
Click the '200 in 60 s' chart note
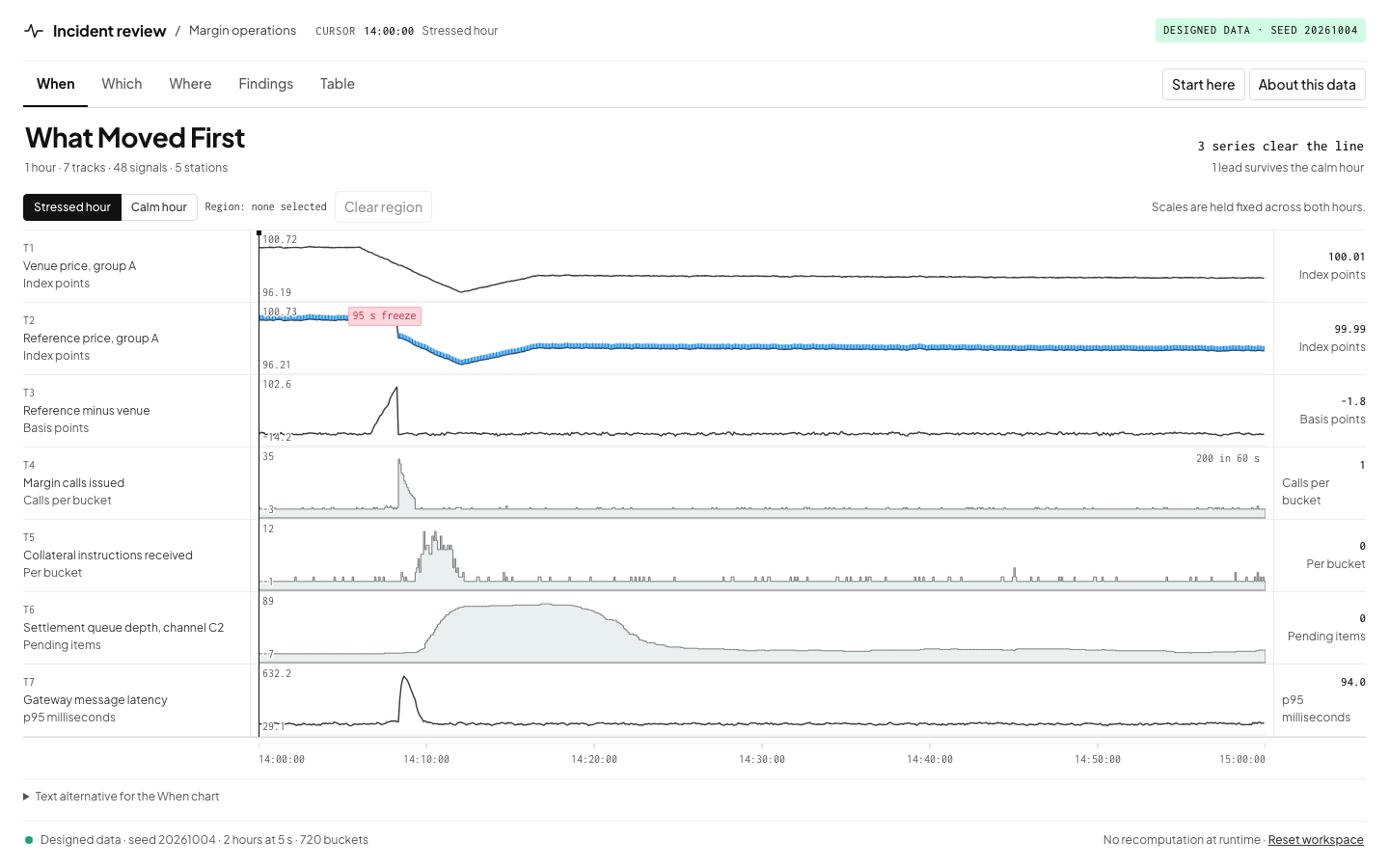pos(1228,459)
